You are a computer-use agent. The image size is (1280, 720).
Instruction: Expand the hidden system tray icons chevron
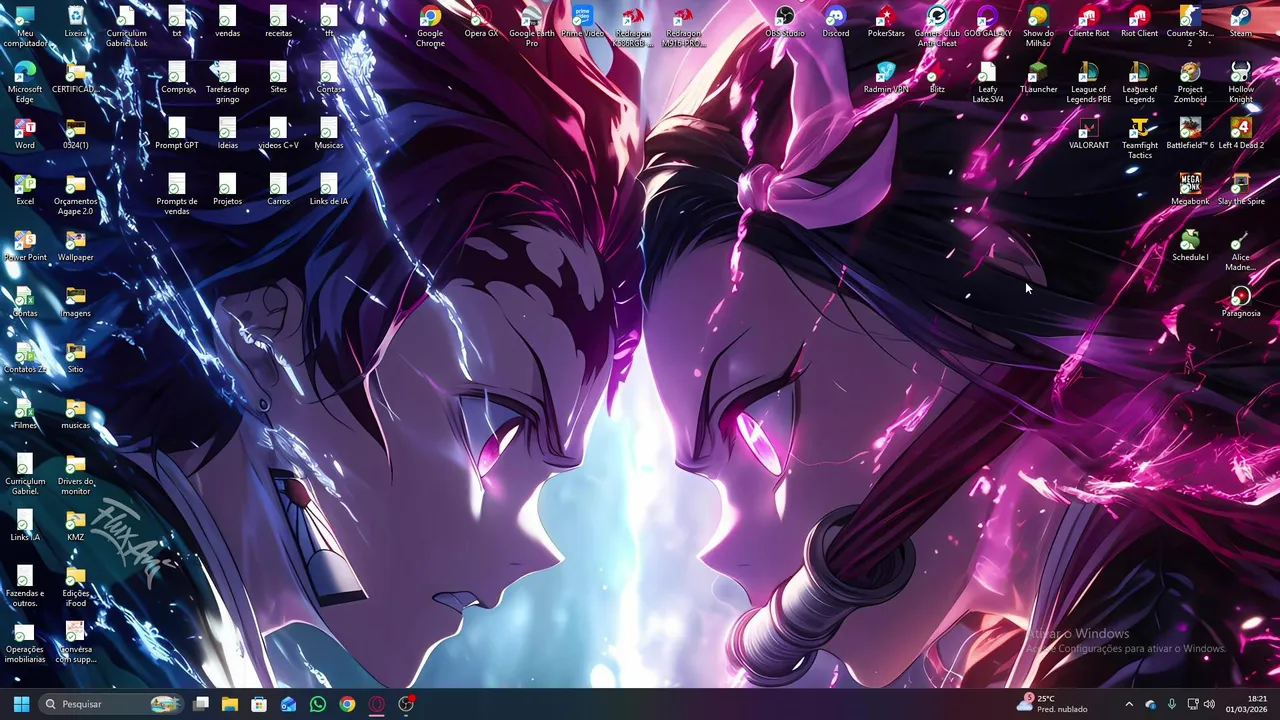[1129, 704]
